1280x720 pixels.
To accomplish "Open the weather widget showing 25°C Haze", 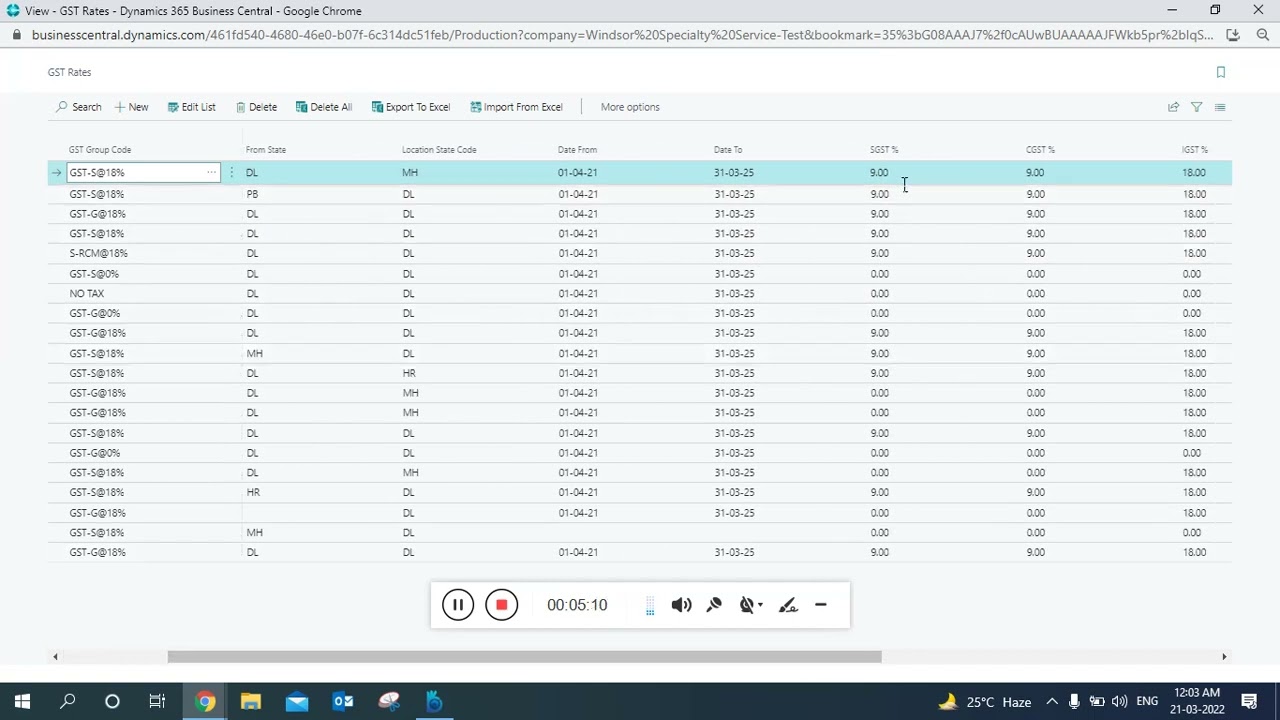I will (983, 701).
